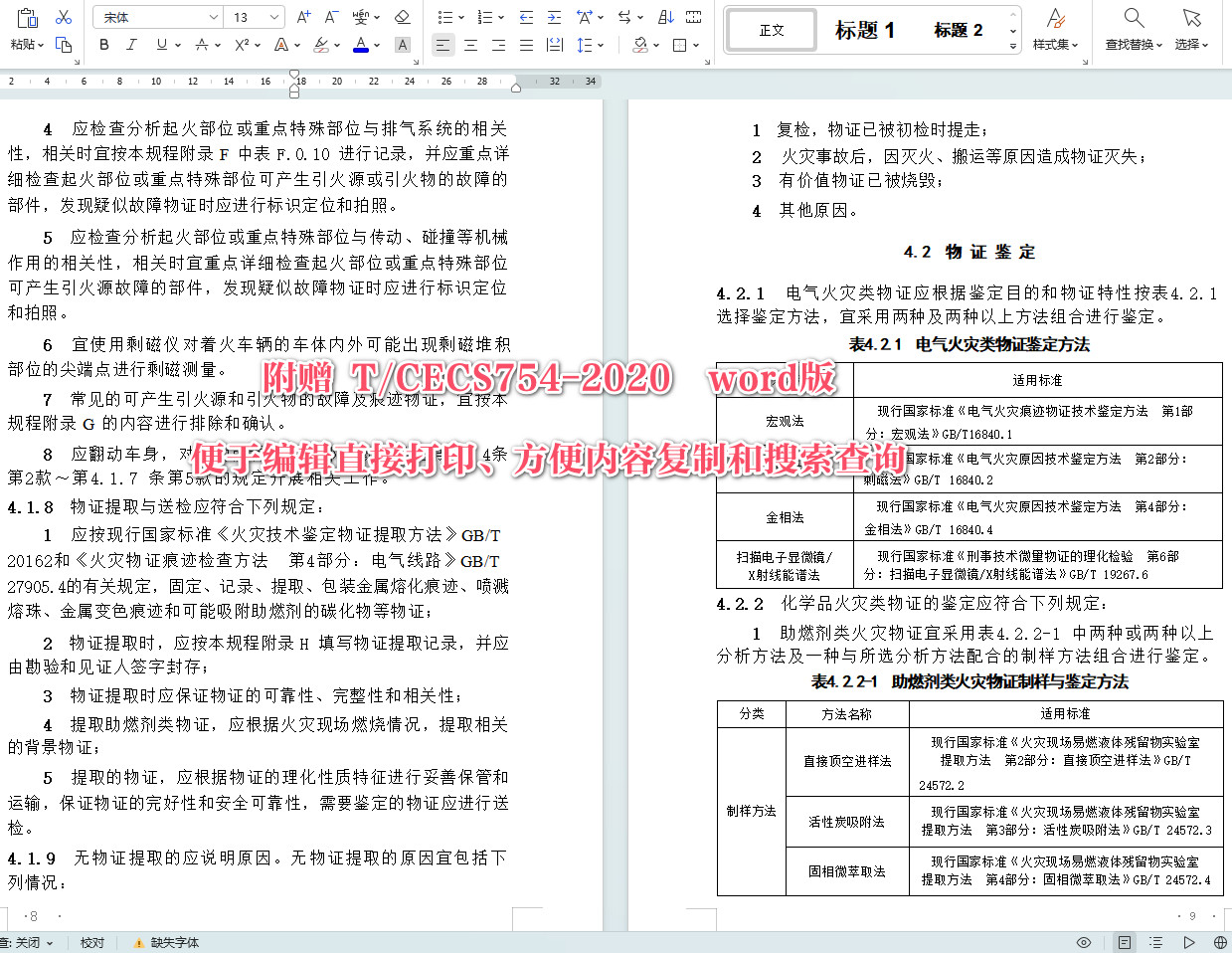
Task: Select center text alignment
Action: coord(471,45)
